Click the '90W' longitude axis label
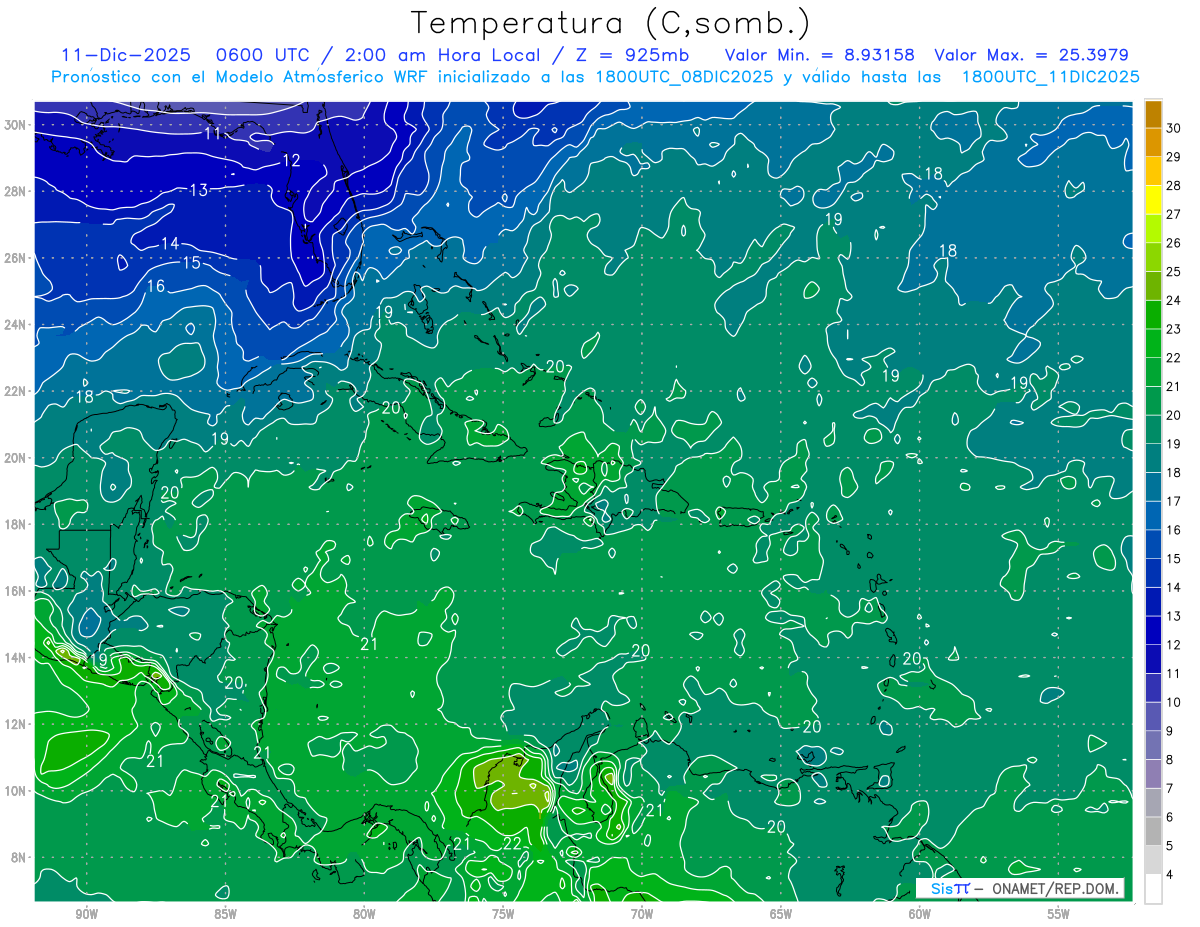 pos(86,914)
